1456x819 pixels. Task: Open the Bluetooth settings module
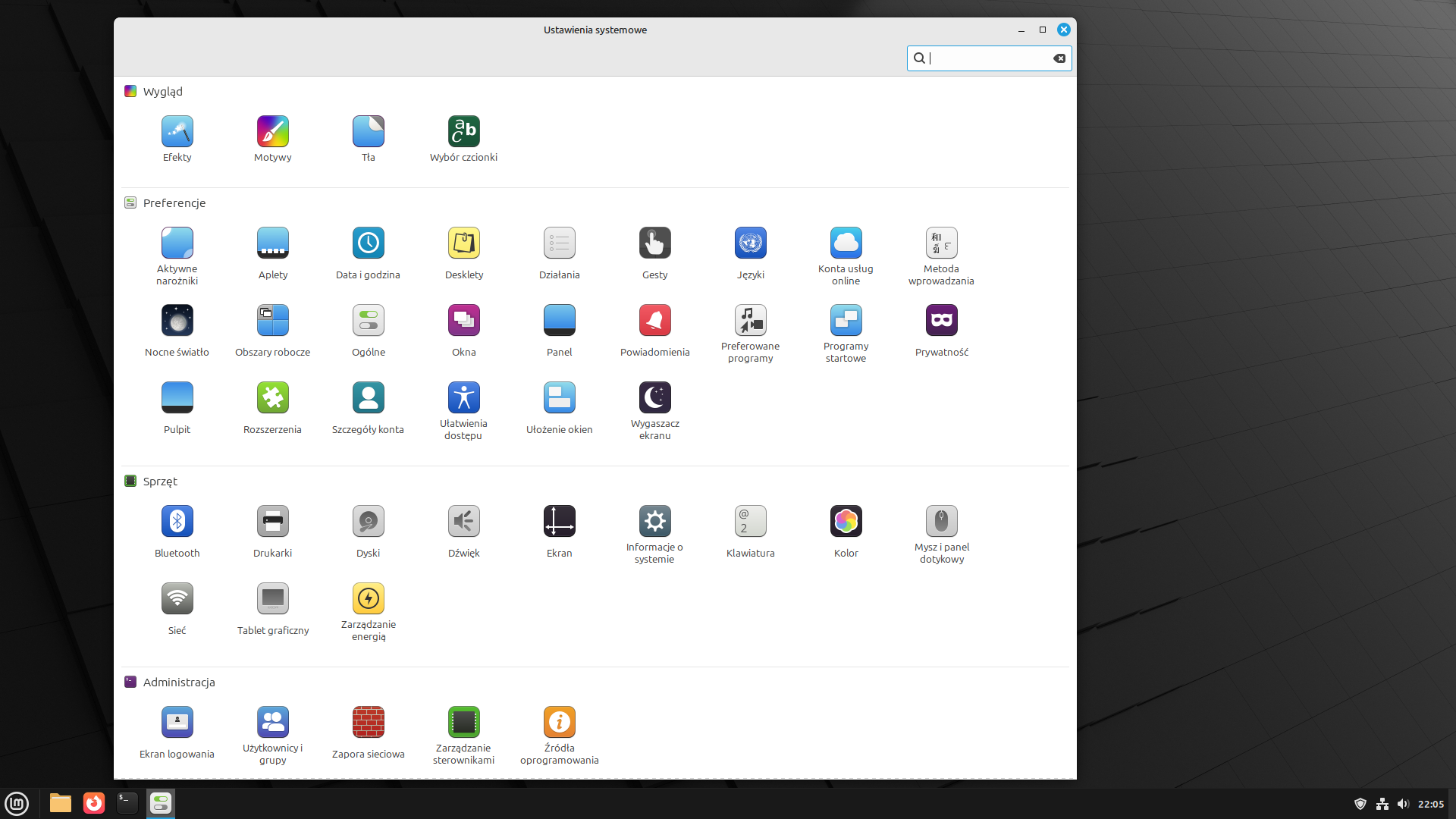[x=177, y=522]
